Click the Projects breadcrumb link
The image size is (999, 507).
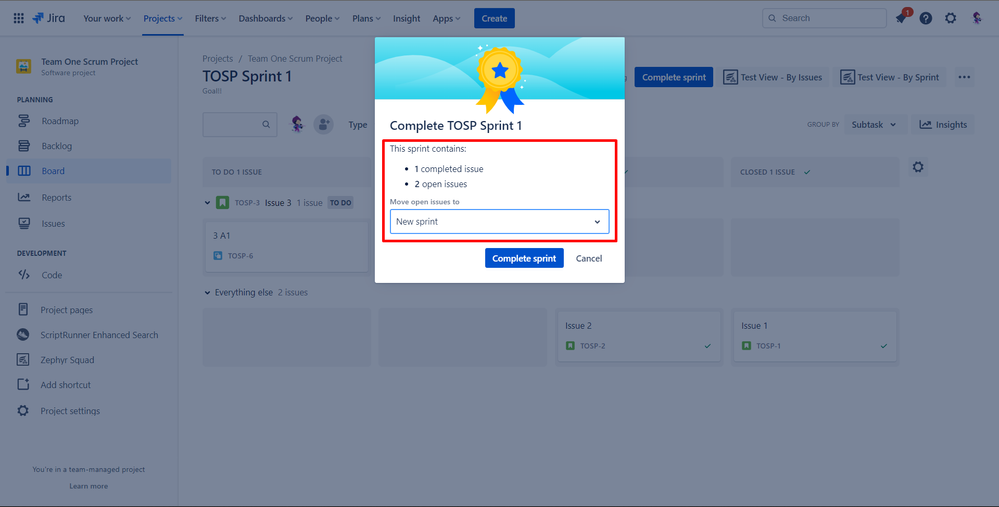point(218,59)
